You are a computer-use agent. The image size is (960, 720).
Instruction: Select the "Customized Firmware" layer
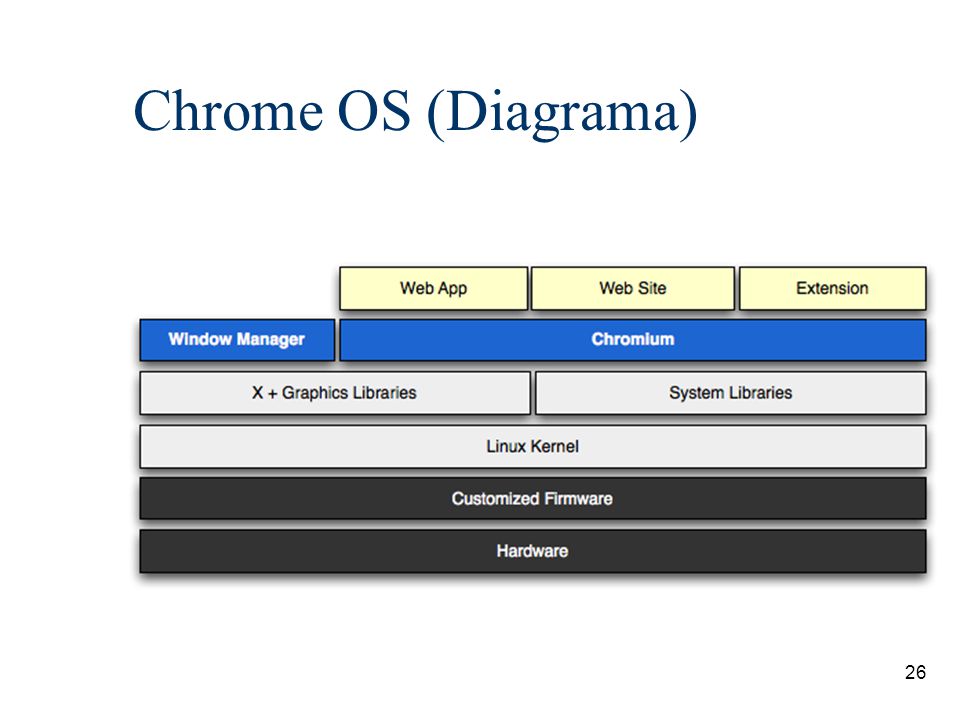point(533,499)
